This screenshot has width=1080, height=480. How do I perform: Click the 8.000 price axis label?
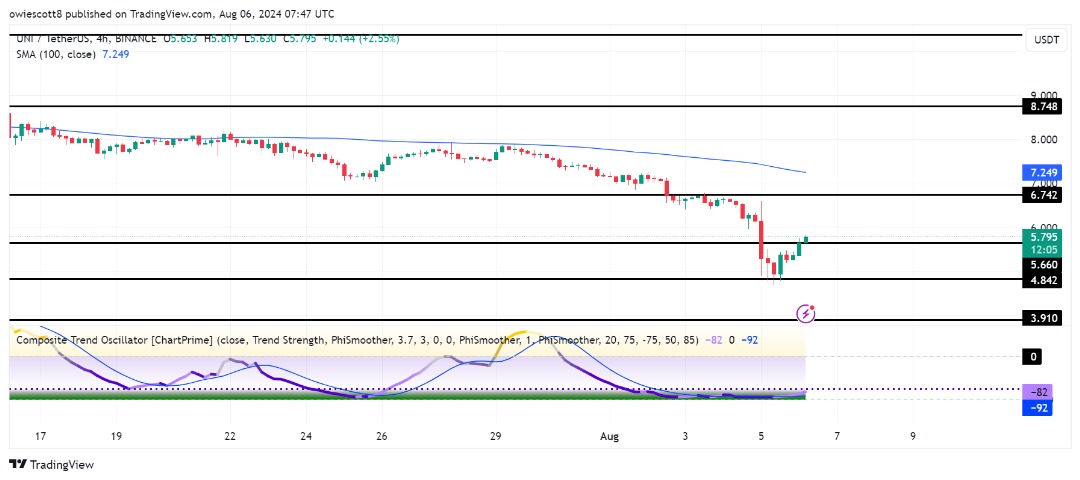click(x=1042, y=140)
